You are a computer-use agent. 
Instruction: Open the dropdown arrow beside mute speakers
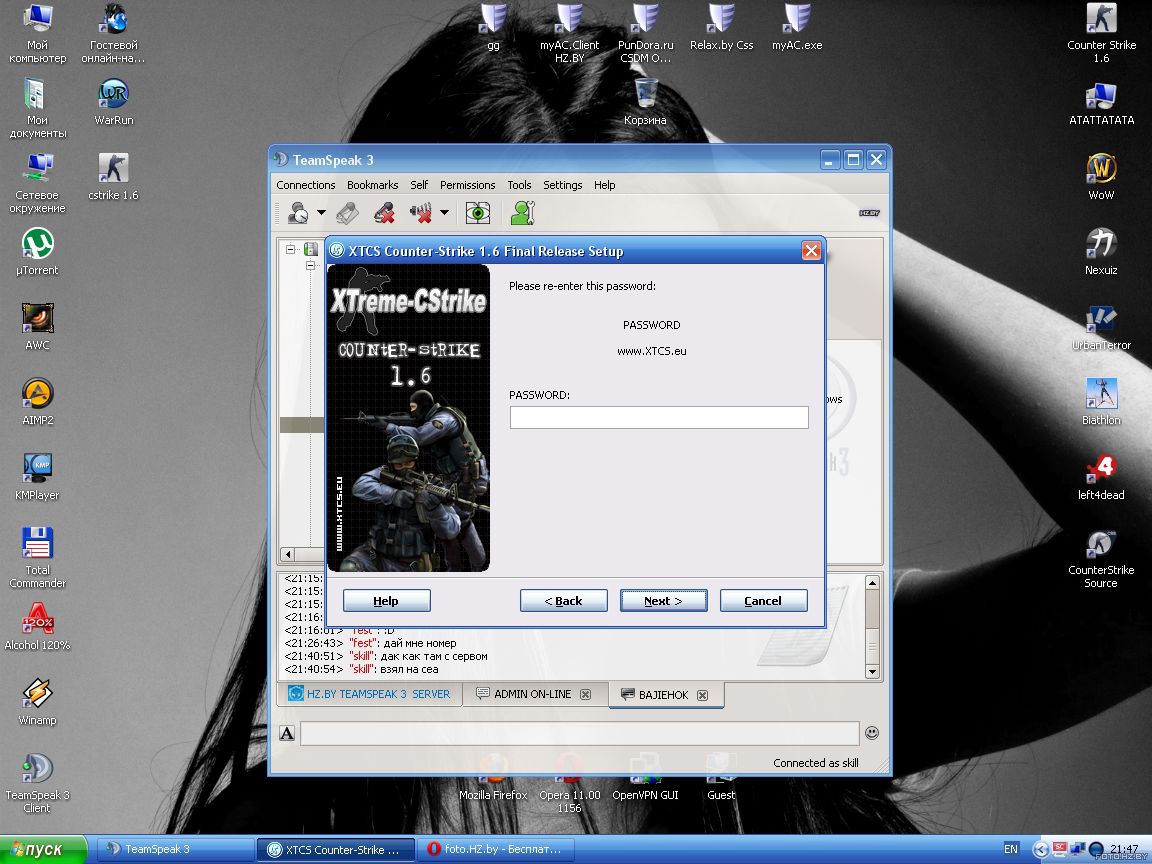click(444, 213)
